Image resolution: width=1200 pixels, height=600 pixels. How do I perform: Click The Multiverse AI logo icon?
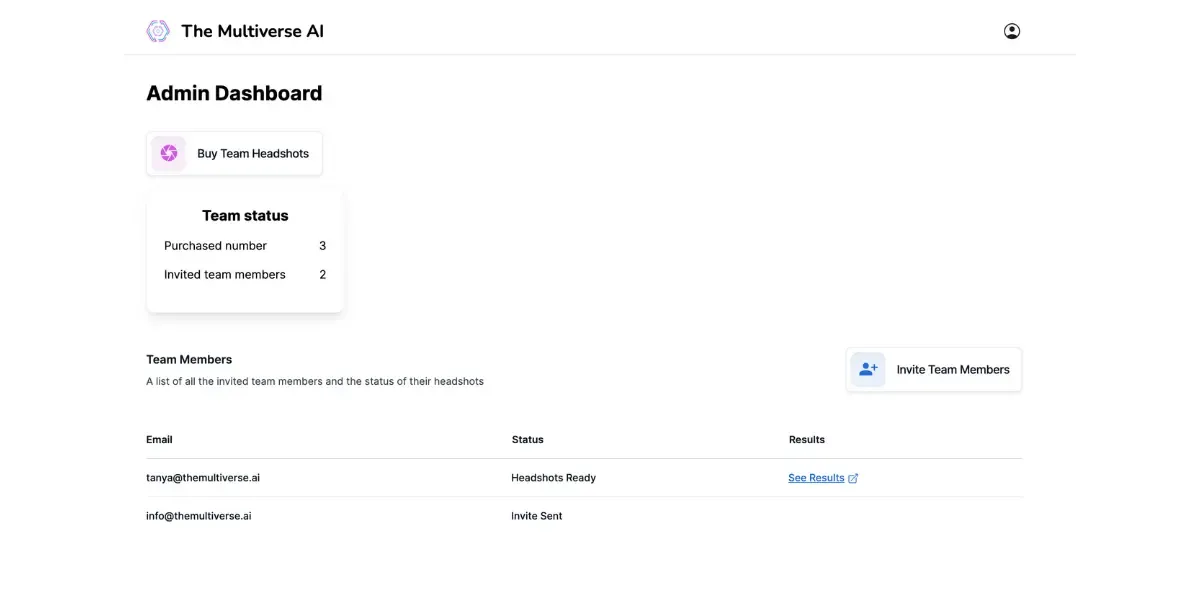[158, 30]
